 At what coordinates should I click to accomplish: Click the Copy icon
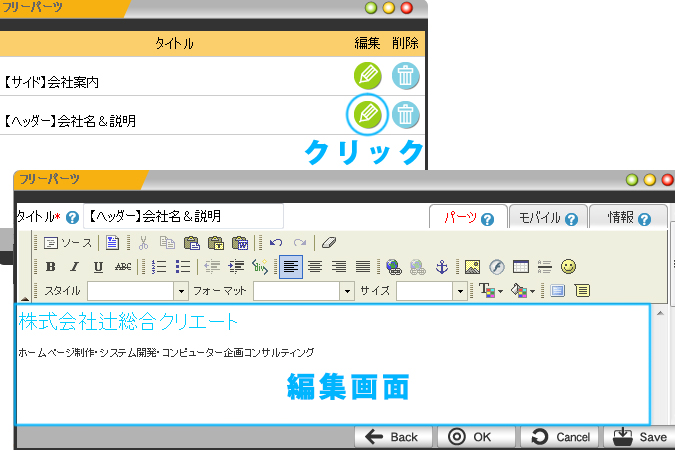click(x=167, y=243)
